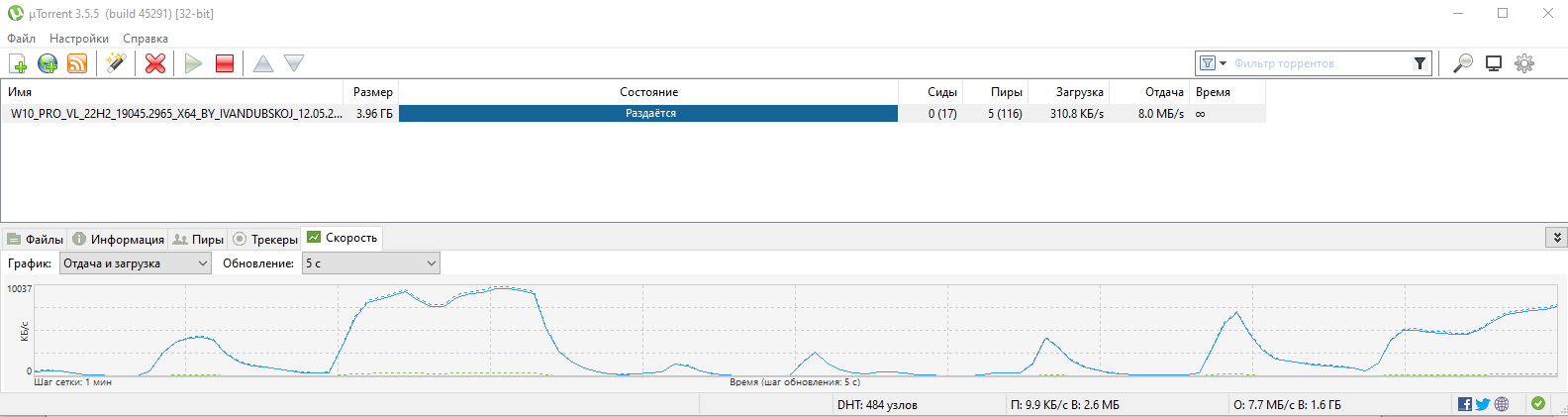
Task: Switch to the Пиры tab
Action: tap(198, 239)
